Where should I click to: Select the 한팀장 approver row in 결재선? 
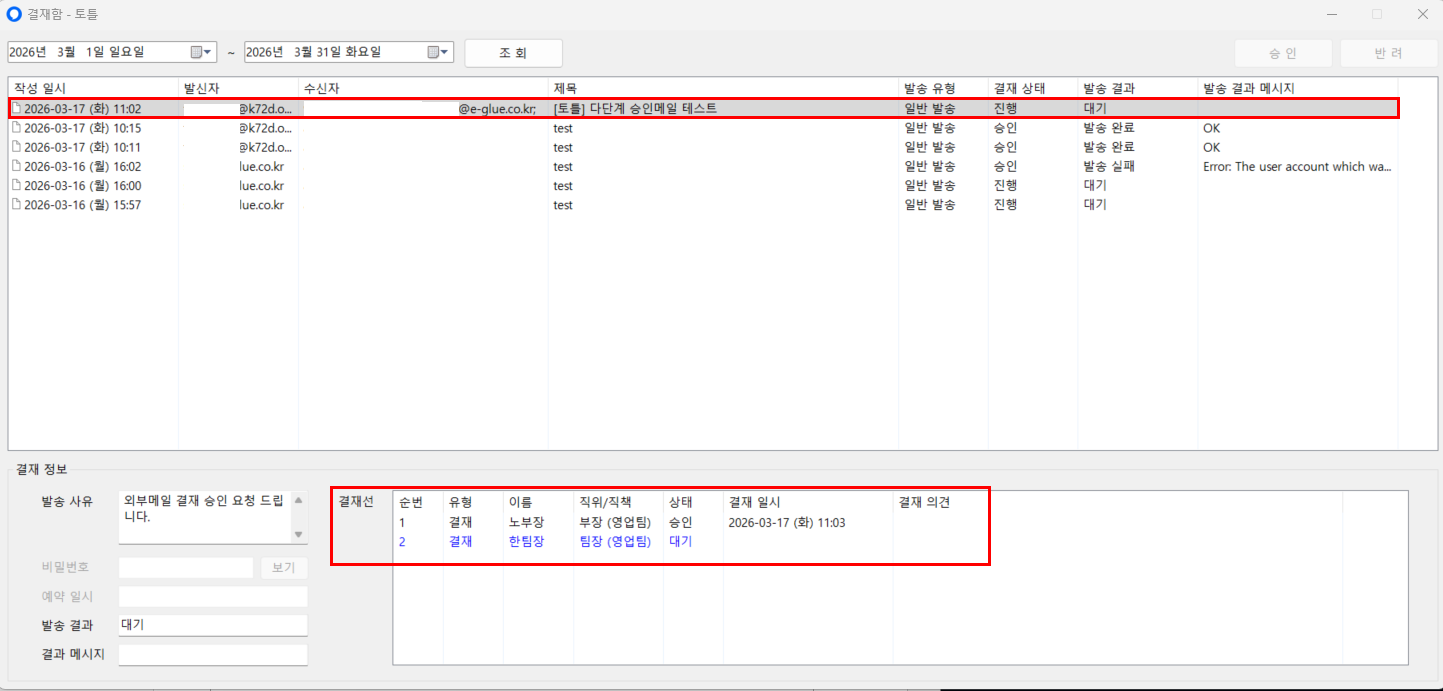(526, 541)
